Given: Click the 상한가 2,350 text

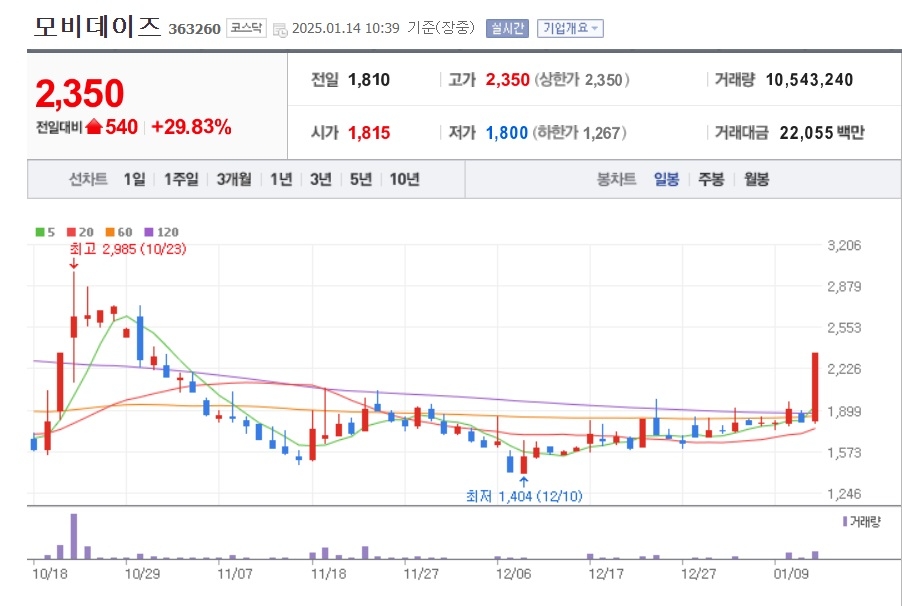Looking at the screenshot, I should pyautogui.click(x=582, y=80).
